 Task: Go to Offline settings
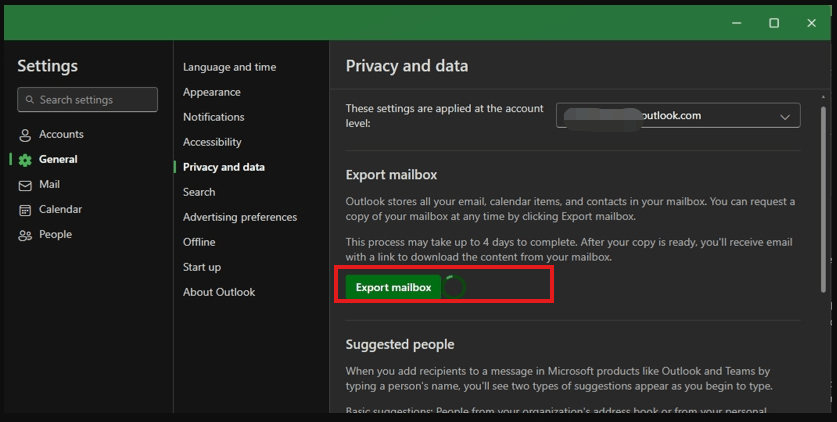point(199,242)
